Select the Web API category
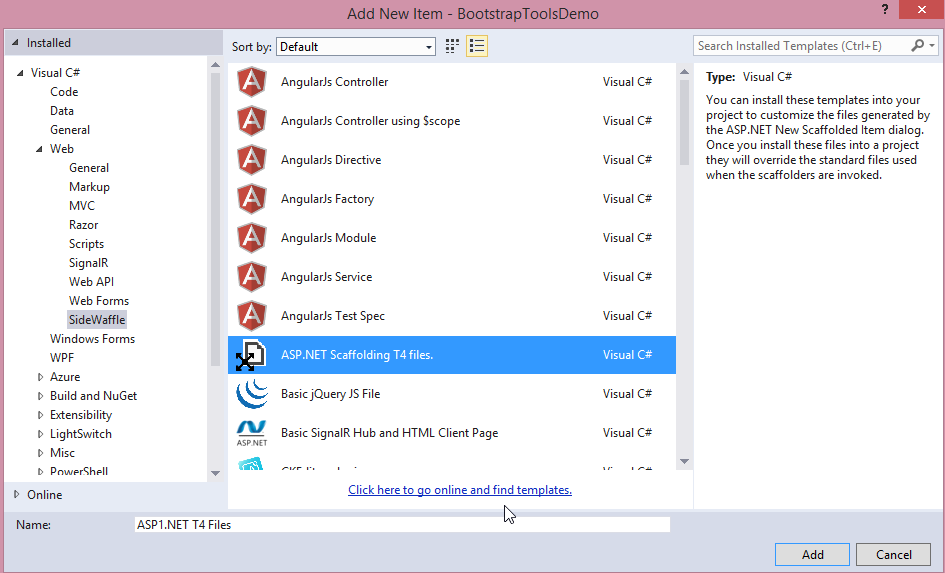 coord(91,282)
